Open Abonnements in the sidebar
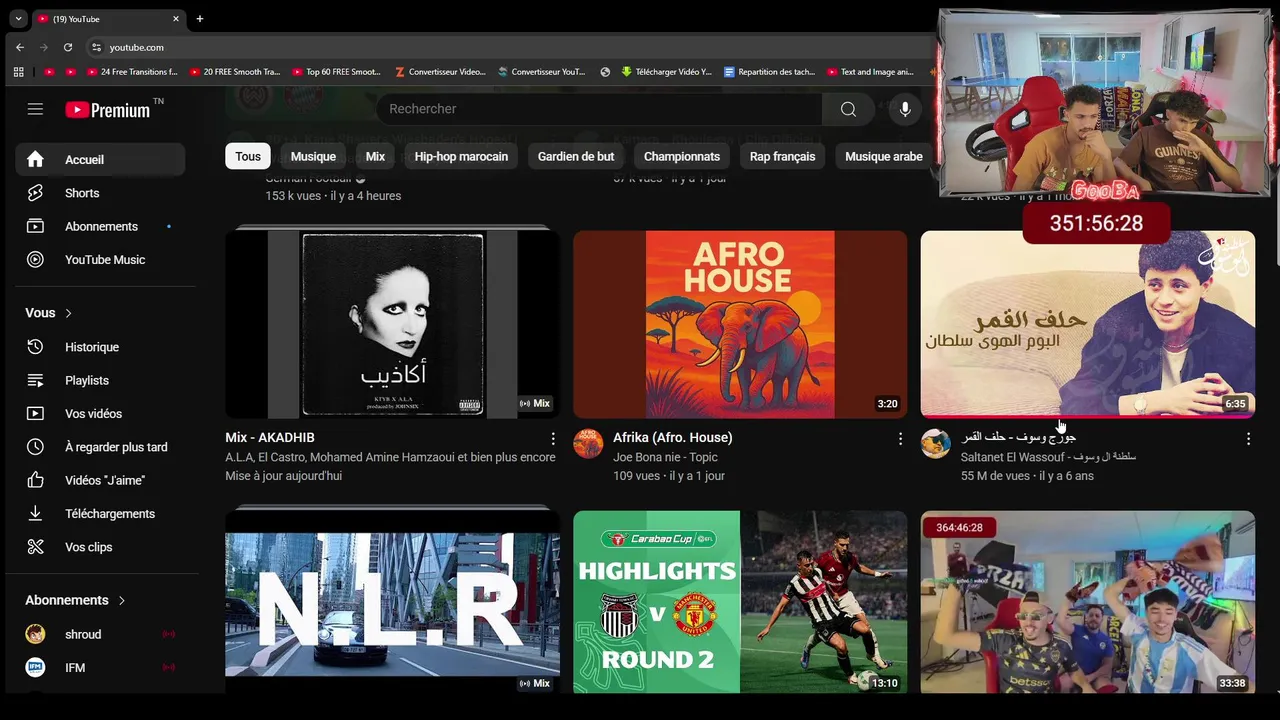This screenshot has height=720, width=1280. tap(100, 226)
